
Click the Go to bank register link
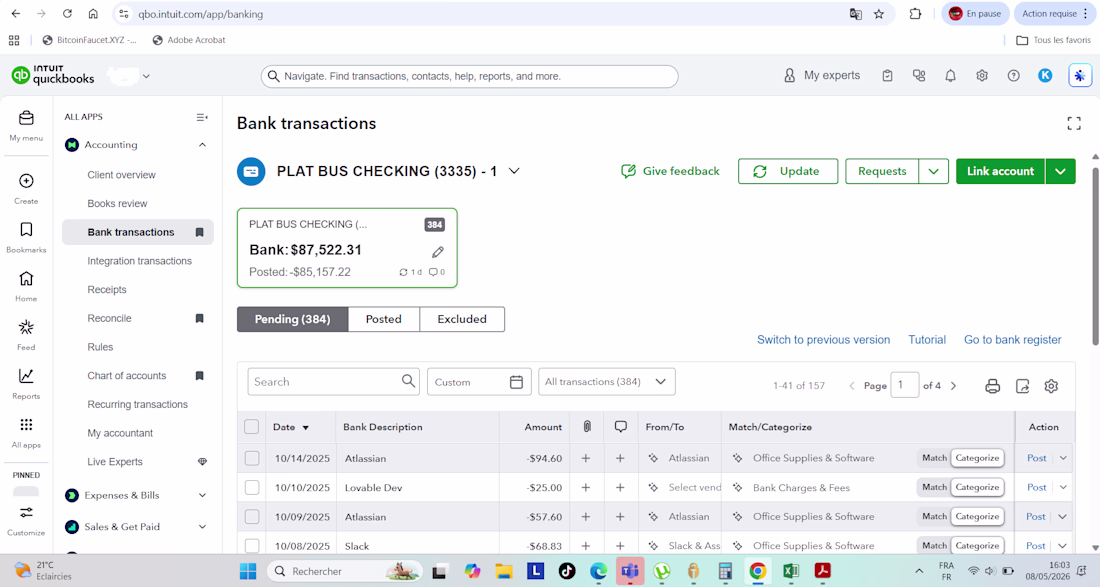tap(1012, 339)
